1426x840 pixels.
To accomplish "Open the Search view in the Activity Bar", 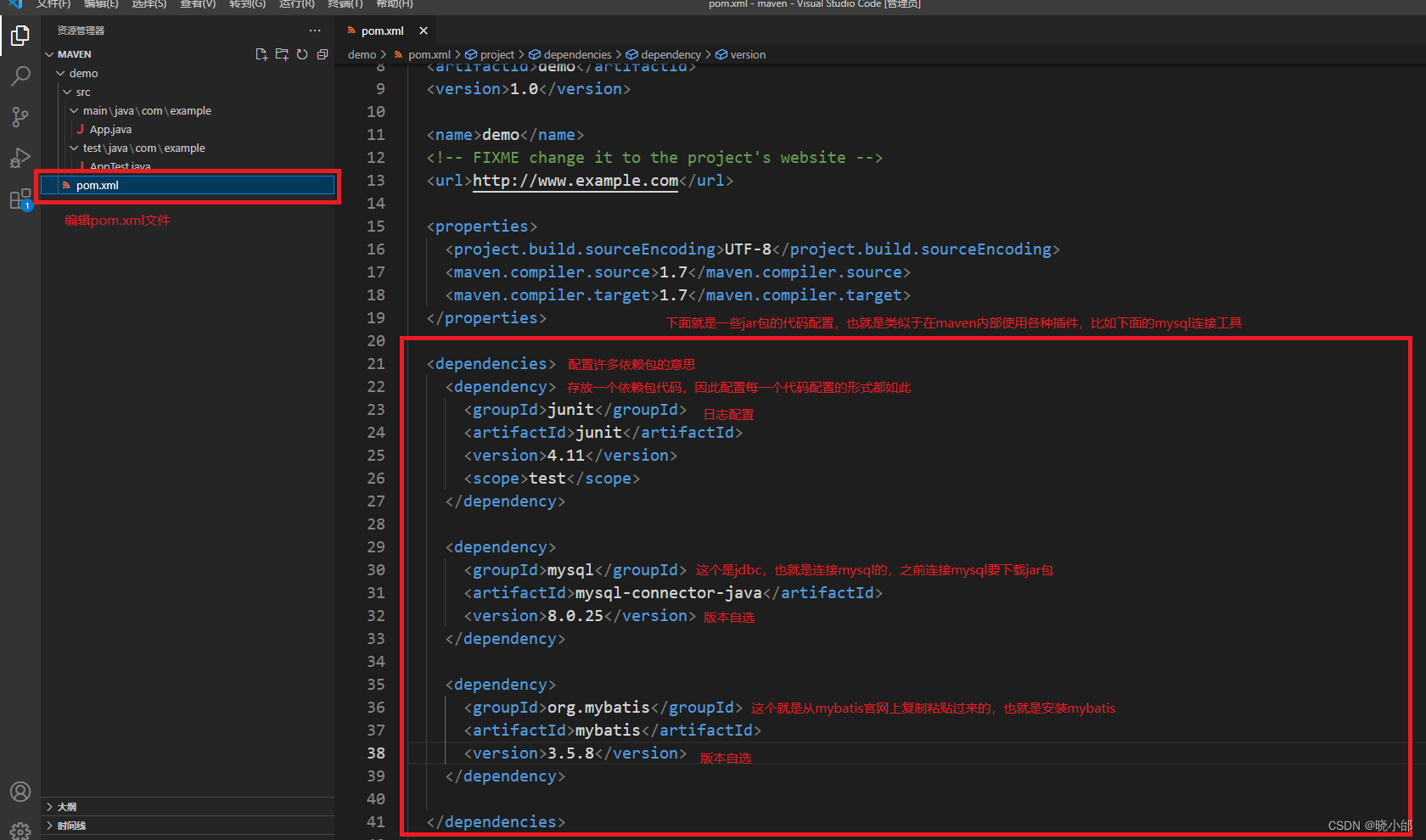I will pyautogui.click(x=20, y=76).
